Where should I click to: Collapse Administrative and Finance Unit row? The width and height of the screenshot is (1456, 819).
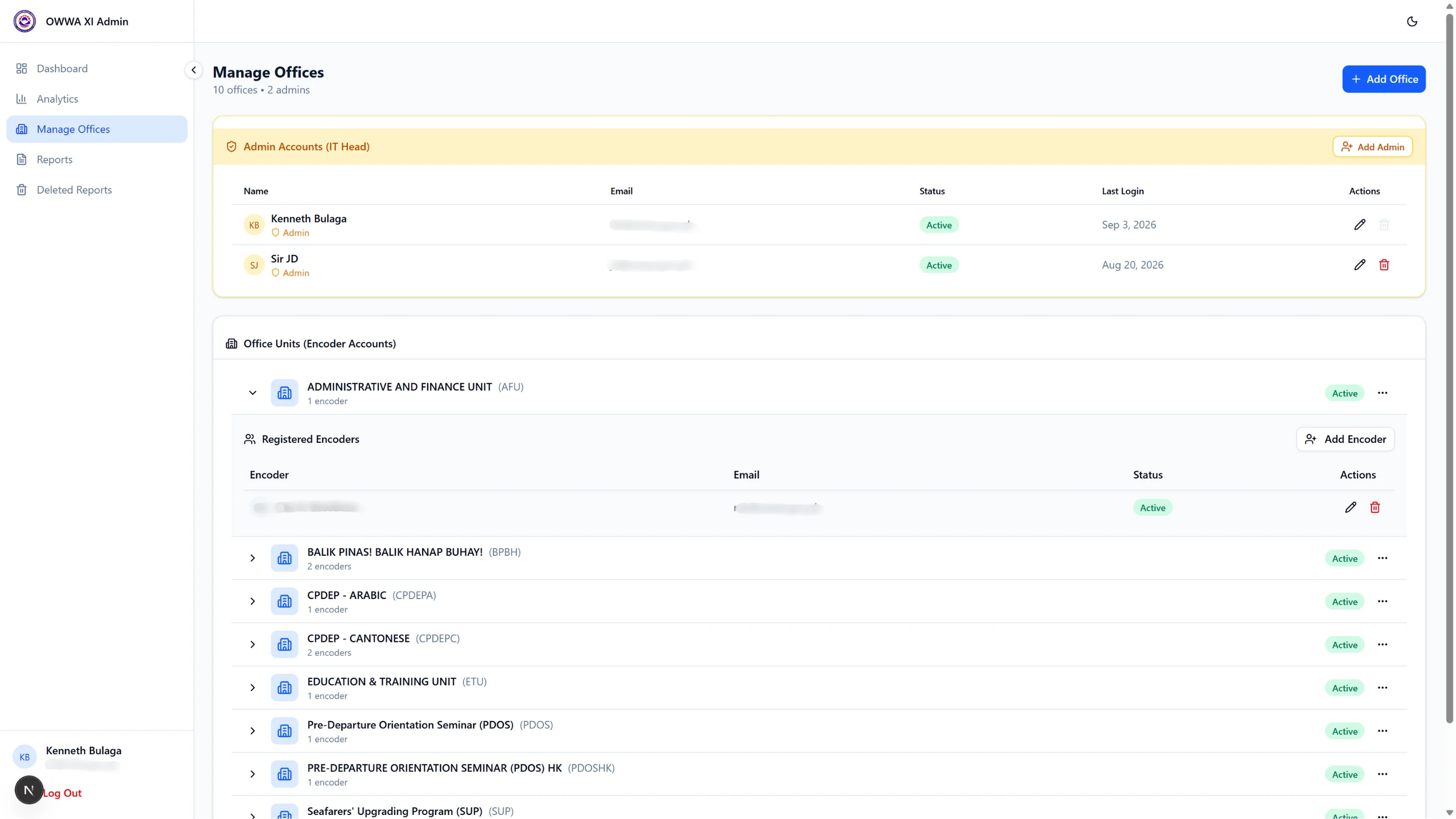(253, 393)
